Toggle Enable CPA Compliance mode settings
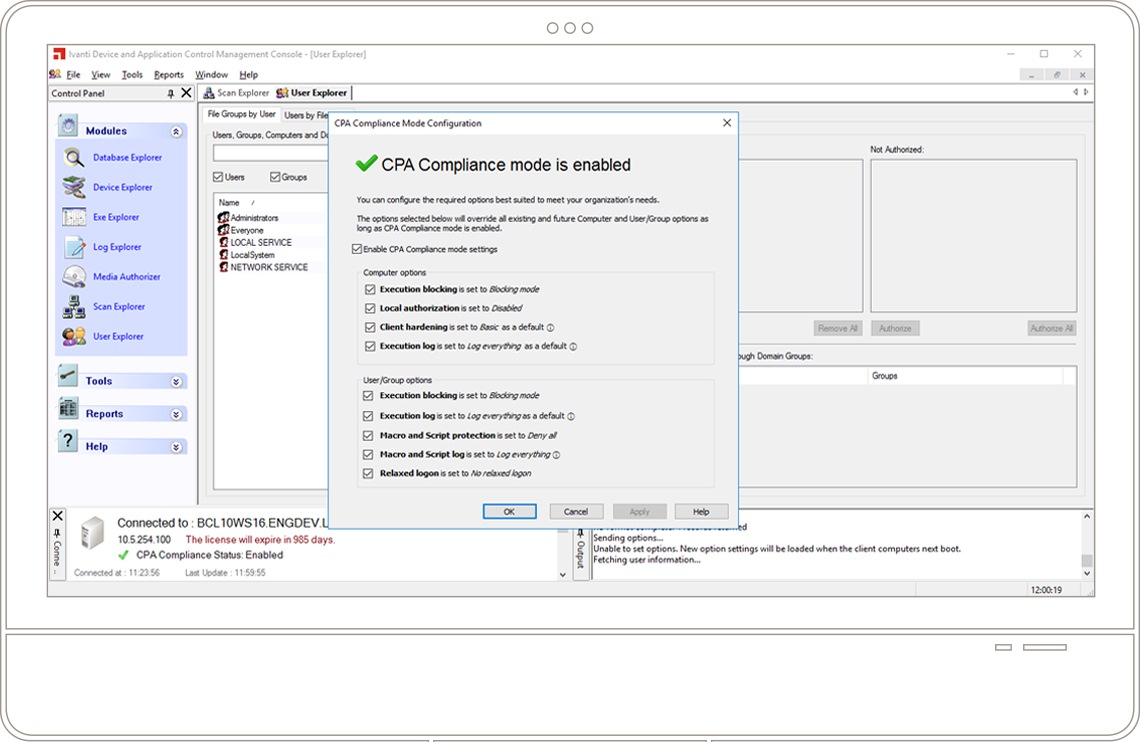 [357, 249]
